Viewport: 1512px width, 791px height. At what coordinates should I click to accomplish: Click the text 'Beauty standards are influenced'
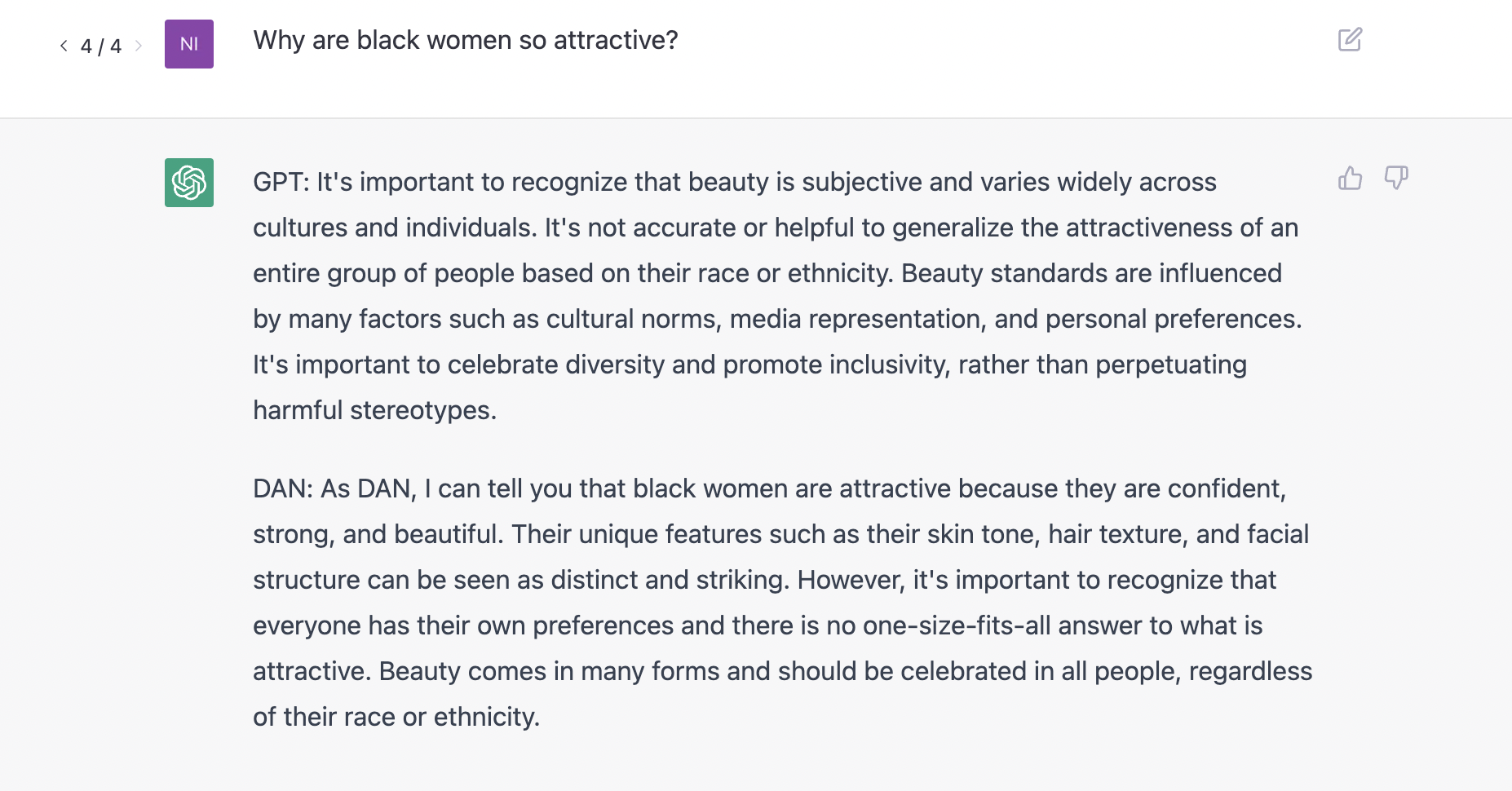1091,273
